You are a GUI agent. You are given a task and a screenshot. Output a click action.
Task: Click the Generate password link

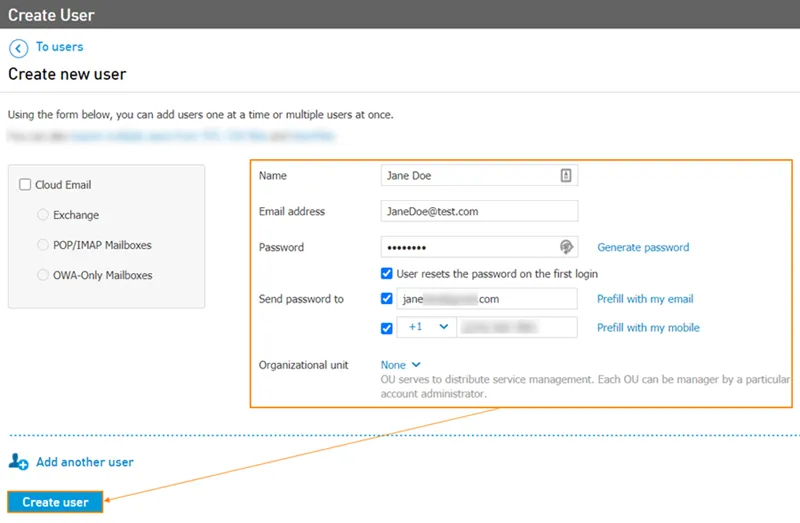pyautogui.click(x=643, y=247)
